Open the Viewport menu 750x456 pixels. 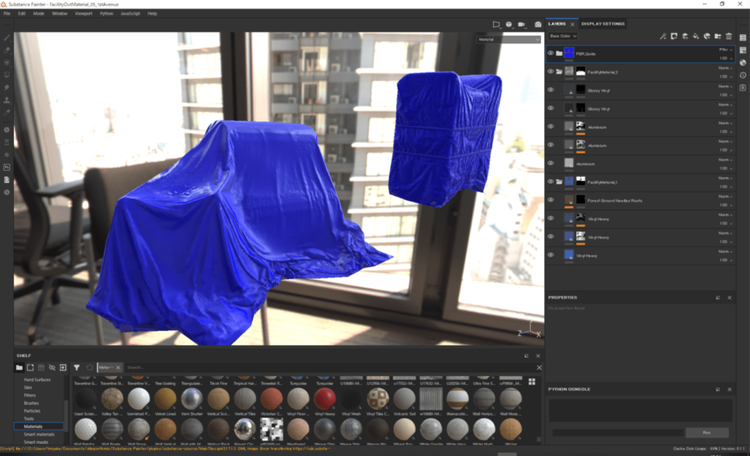click(83, 13)
